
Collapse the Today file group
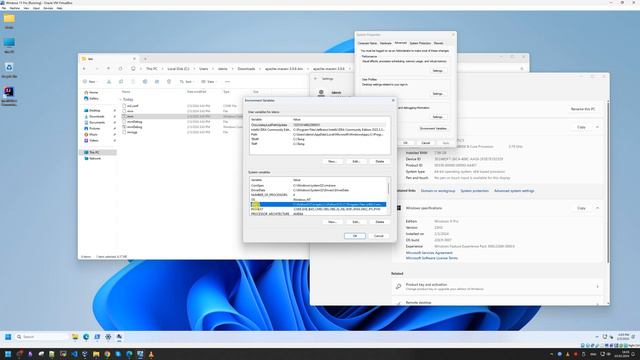(x=120, y=99)
